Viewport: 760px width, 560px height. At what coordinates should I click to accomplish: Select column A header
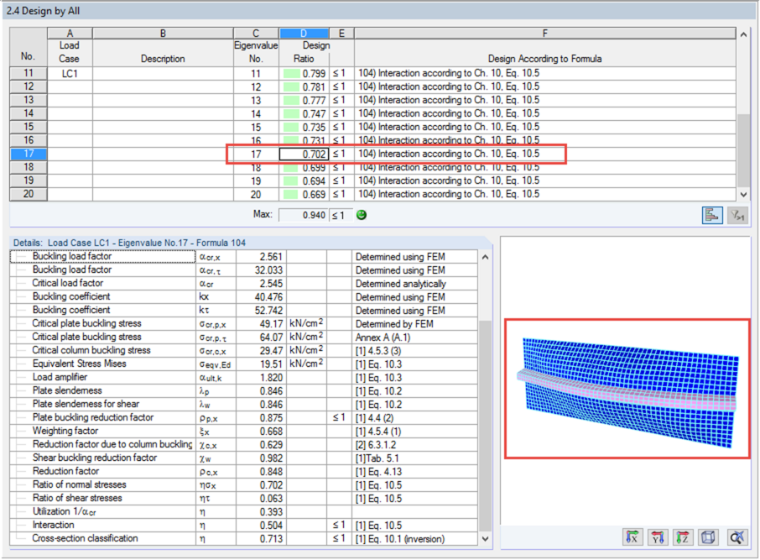click(70, 33)
